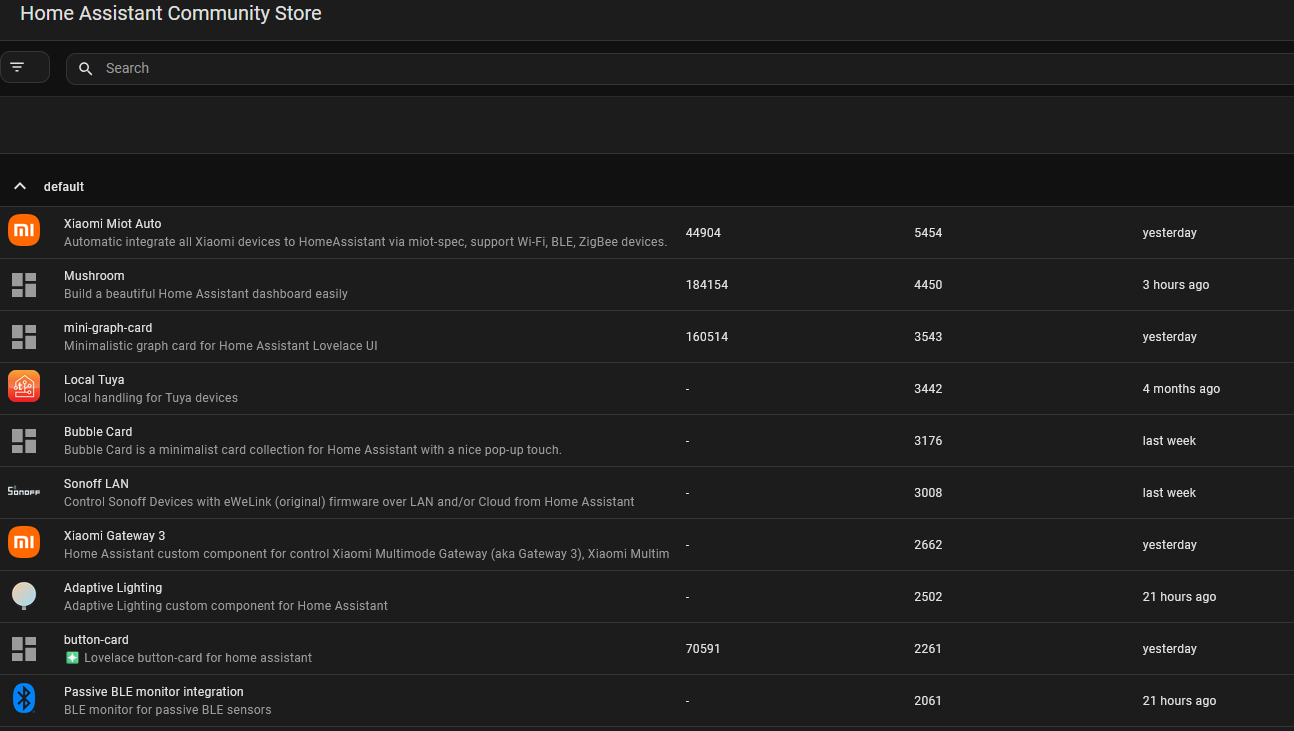Click the Xiaomi Gateway 3 logo icon
The width and height of the screenshot is (1294, 731).
pyautogui.click(x=24, y=542)
